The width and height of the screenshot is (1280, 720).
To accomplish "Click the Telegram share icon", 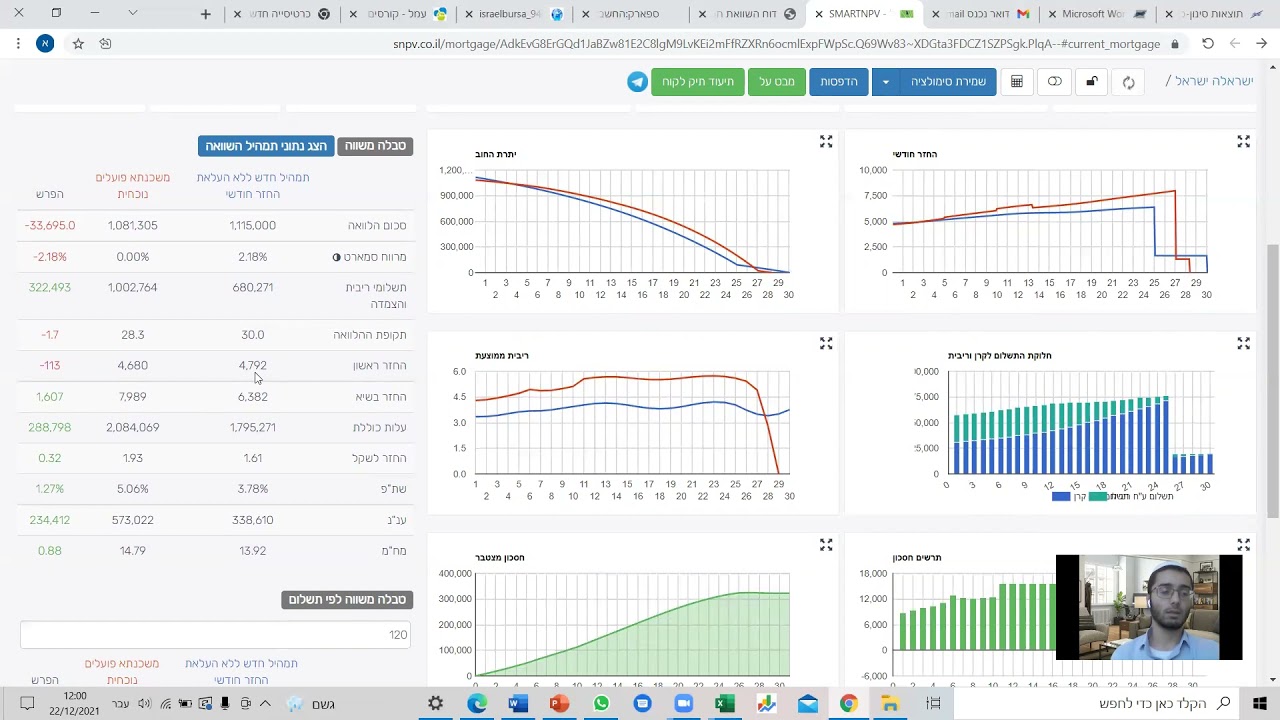I will (637, 82).
